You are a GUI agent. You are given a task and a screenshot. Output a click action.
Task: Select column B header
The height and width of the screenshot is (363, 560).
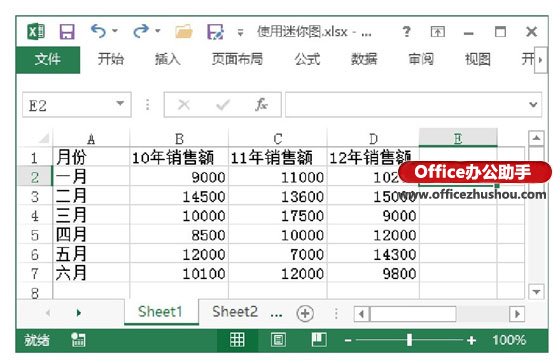[179, 138]
